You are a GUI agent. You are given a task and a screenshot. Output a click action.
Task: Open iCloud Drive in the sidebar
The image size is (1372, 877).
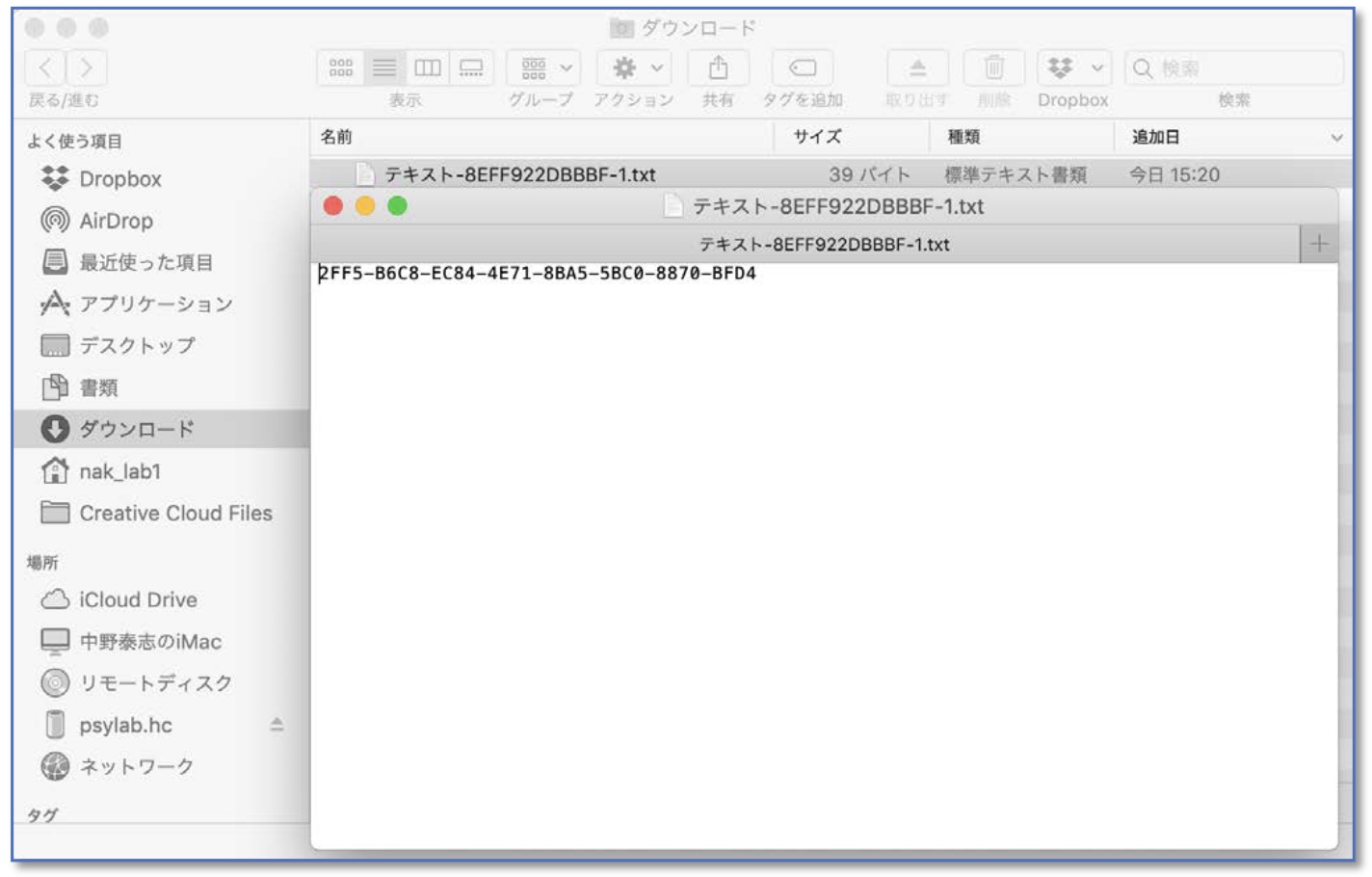point(138,599)
